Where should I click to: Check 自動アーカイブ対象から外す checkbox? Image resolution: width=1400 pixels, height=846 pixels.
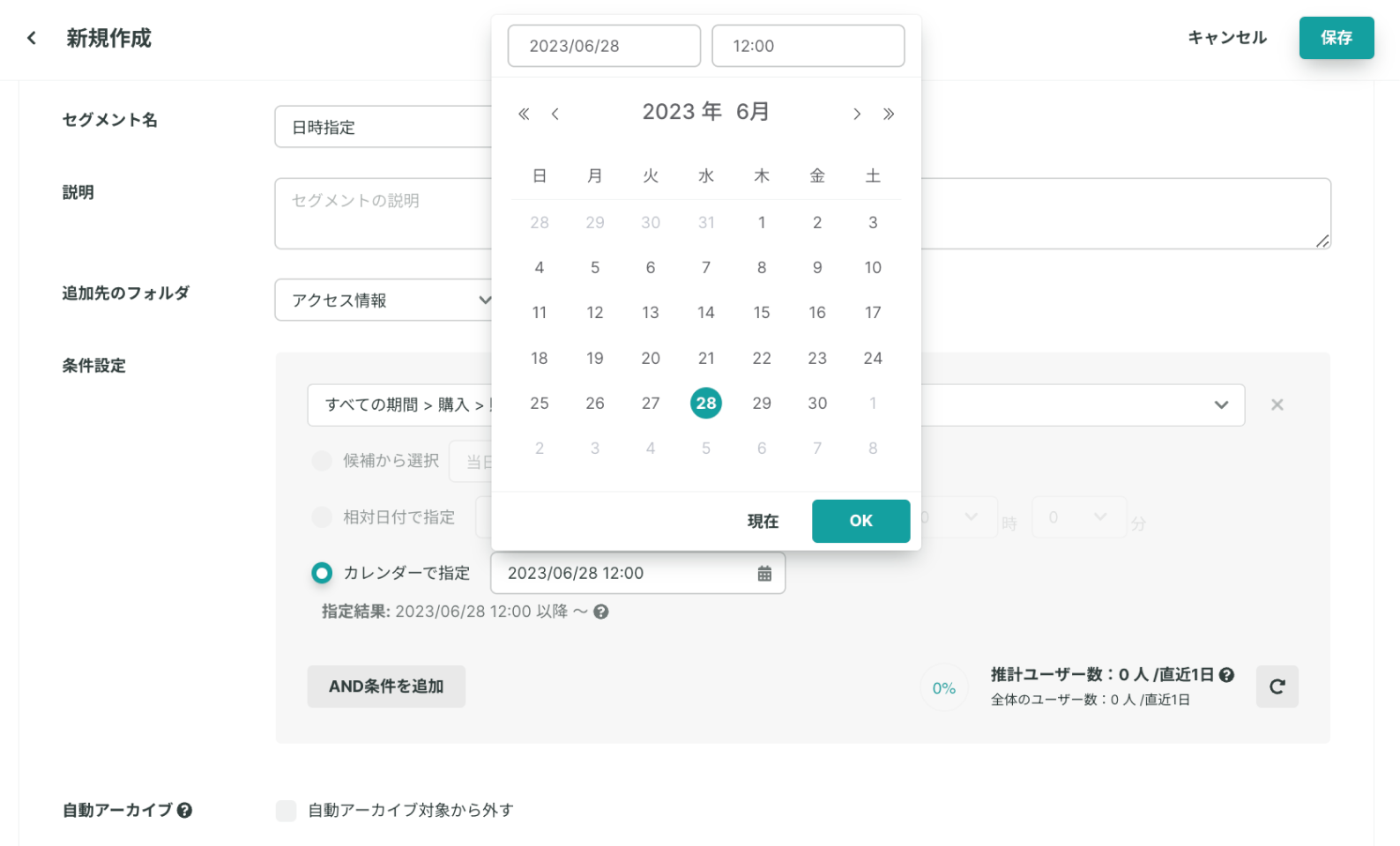click(x=286, y=811)
